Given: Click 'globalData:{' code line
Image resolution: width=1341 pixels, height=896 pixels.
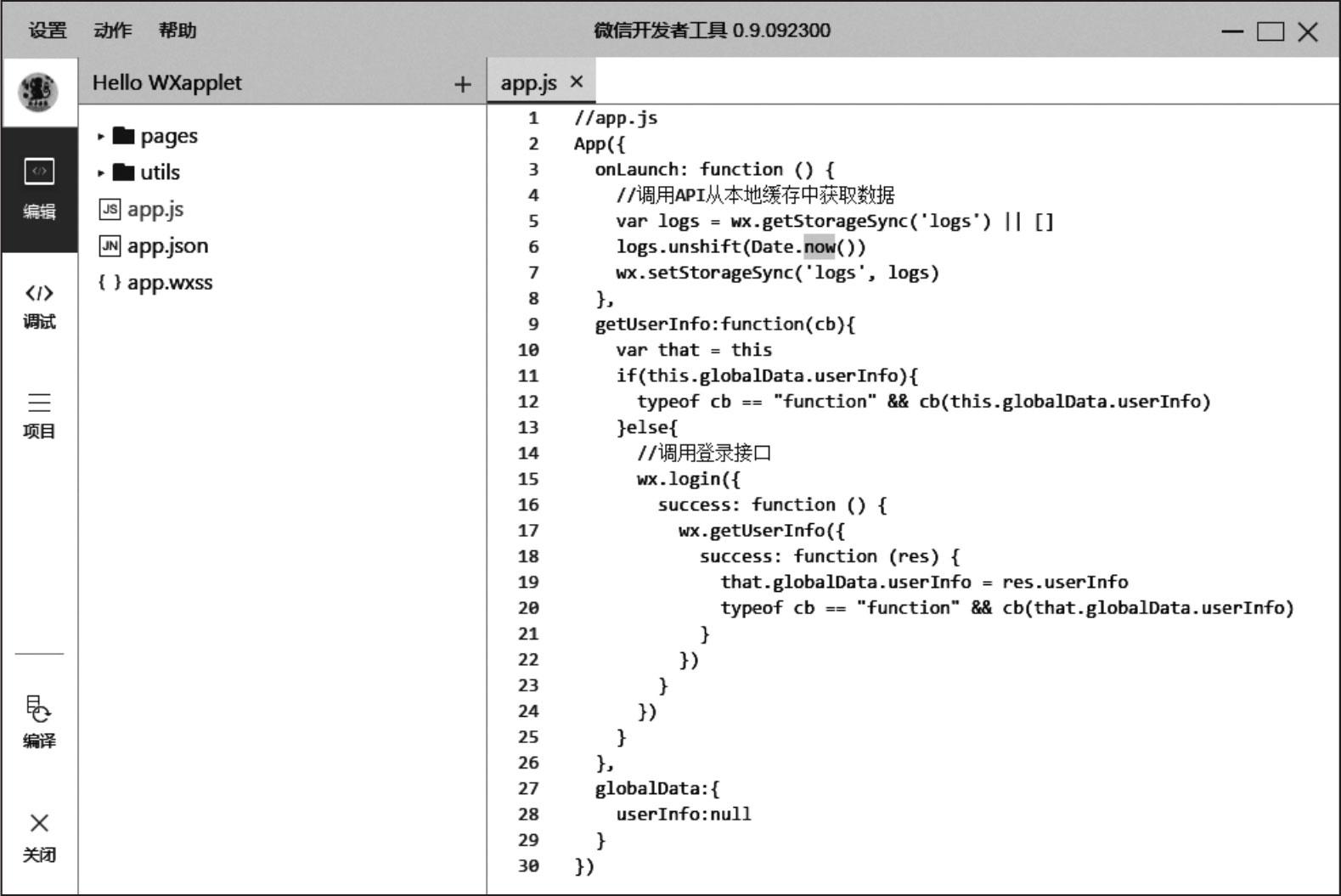Looking at the screenshot, I should click(x=656, y=788).
